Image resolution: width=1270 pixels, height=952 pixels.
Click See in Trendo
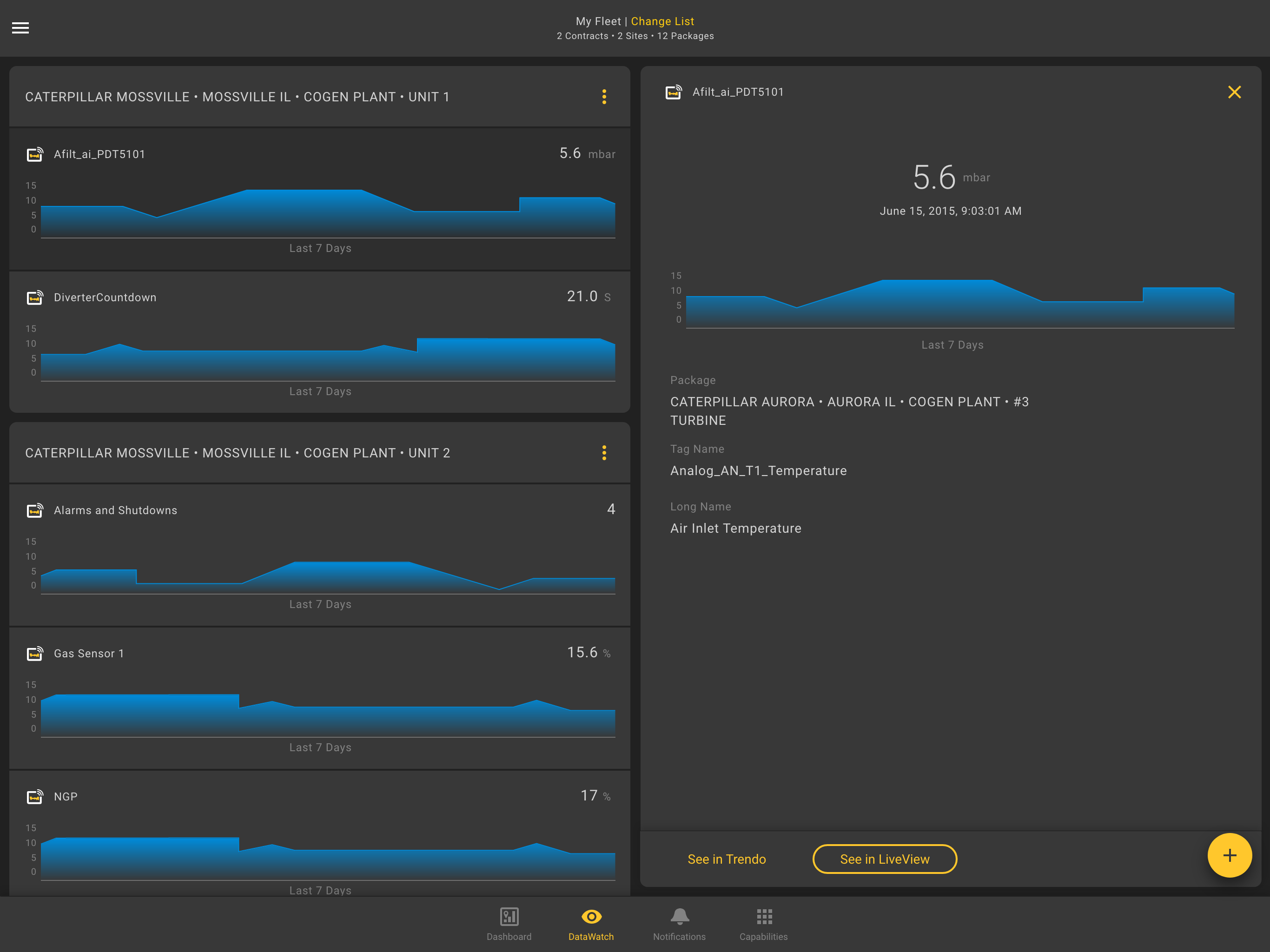[x=726, y=859]
